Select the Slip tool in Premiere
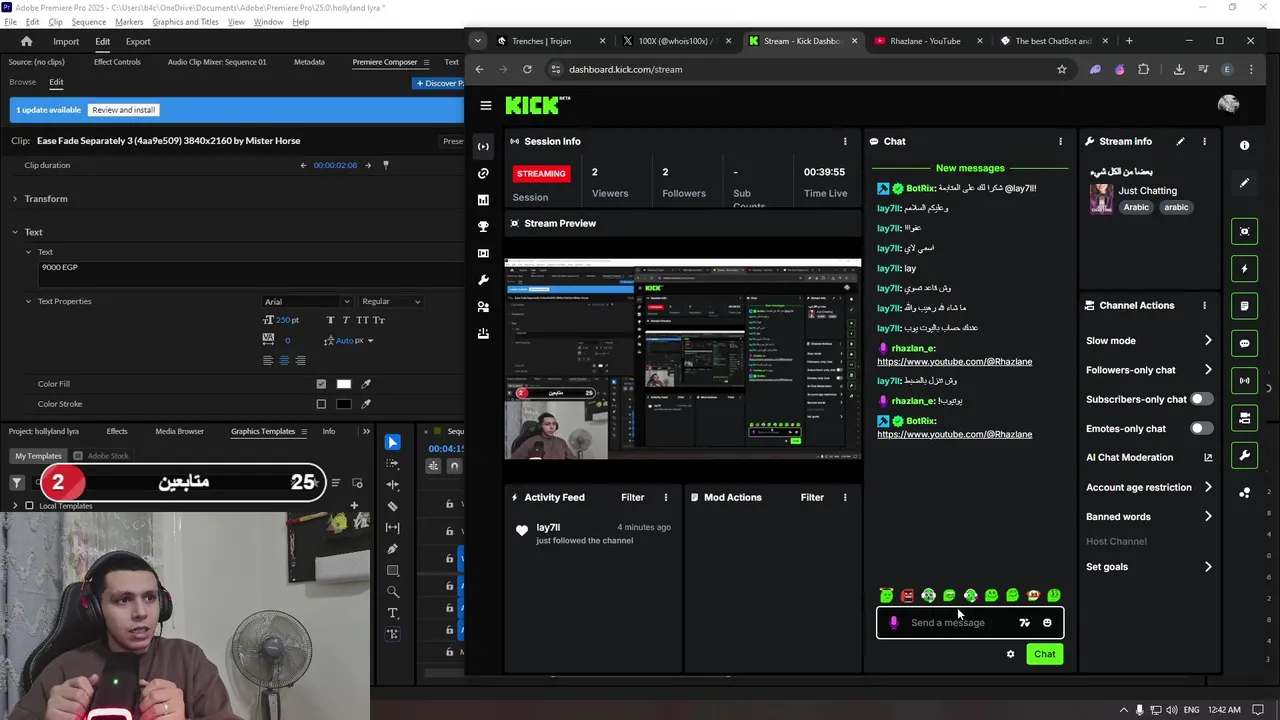This screenshot has height=720, width=1280. pyautogui.click(x=393, y=527)
